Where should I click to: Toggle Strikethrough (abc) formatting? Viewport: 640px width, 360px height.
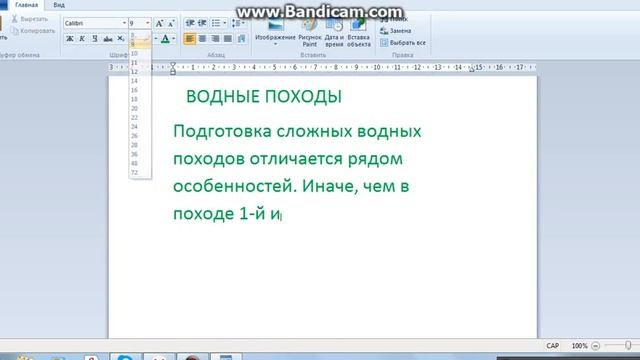point(108,39)
